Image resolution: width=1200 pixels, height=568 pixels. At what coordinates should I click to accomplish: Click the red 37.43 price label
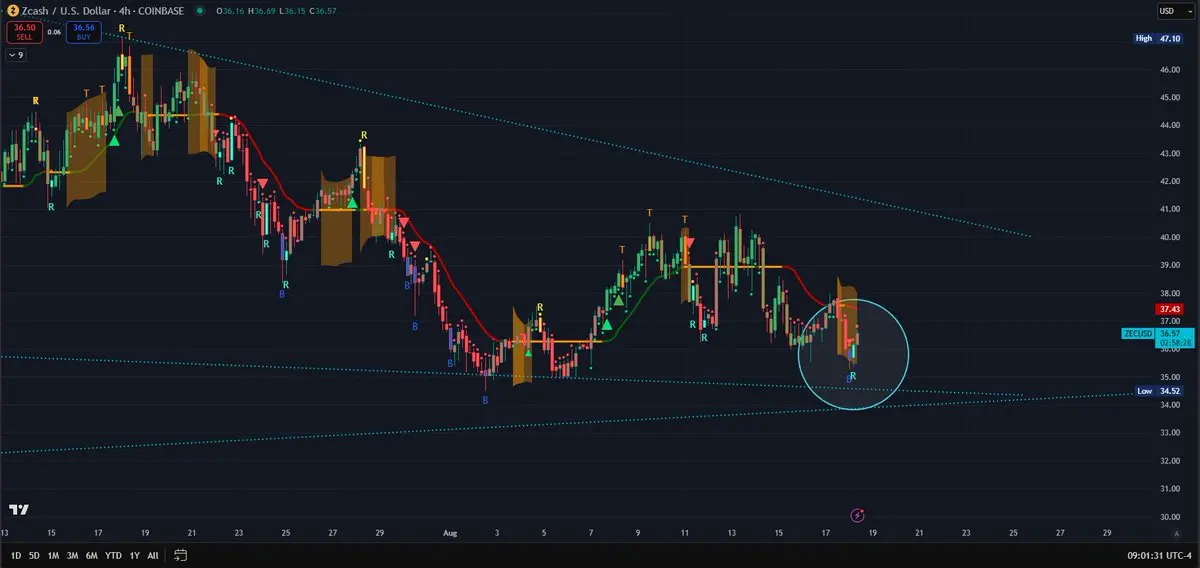click(1169, 309)
